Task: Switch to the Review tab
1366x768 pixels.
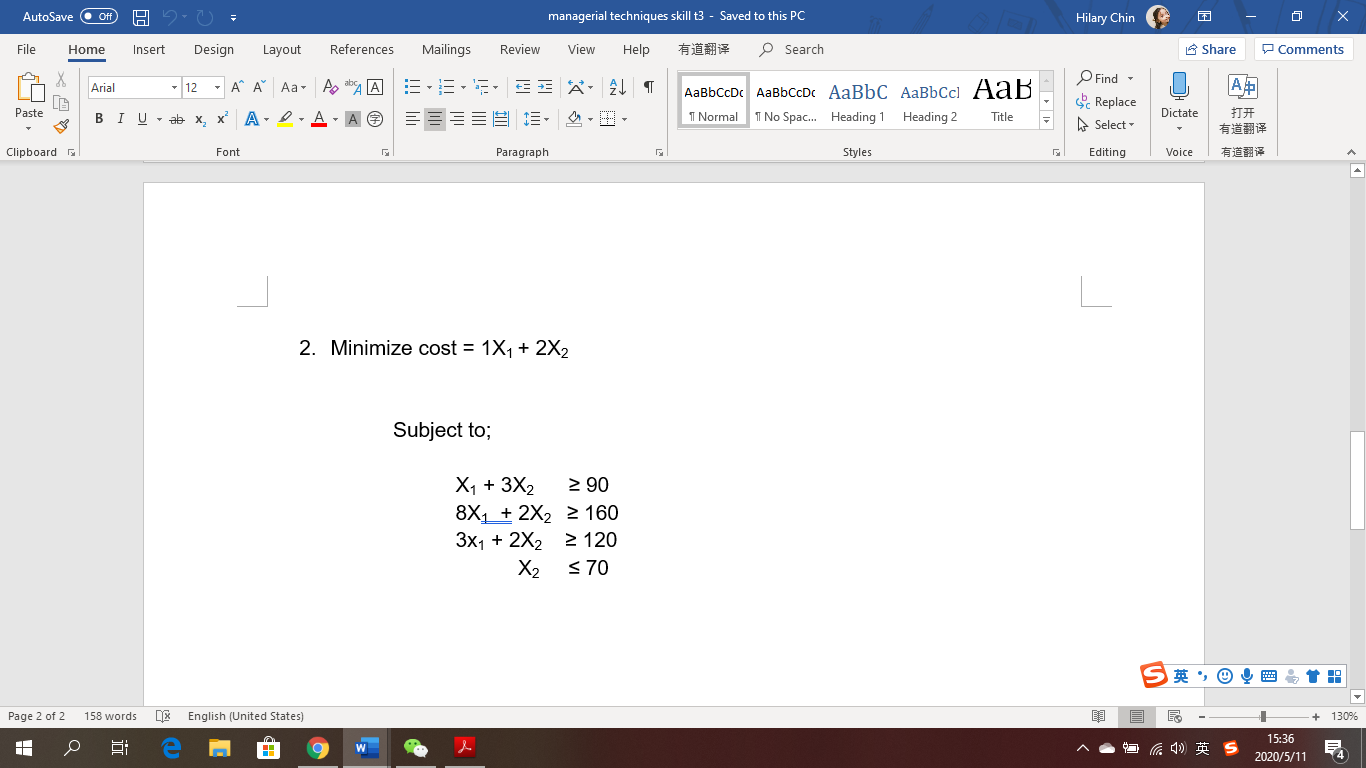Action: click(519, 49)
